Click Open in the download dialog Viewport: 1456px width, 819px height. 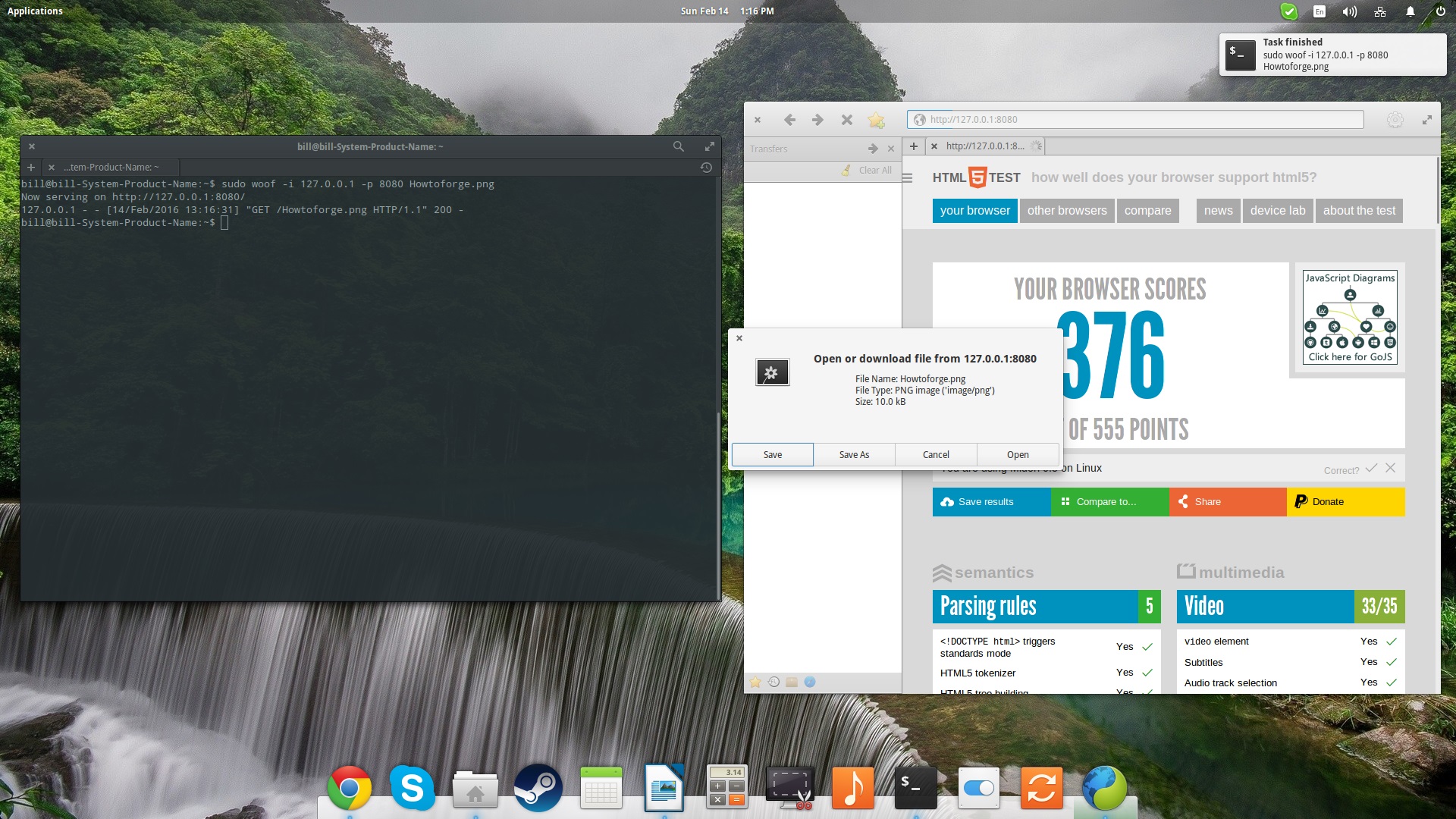point(1018,454)
